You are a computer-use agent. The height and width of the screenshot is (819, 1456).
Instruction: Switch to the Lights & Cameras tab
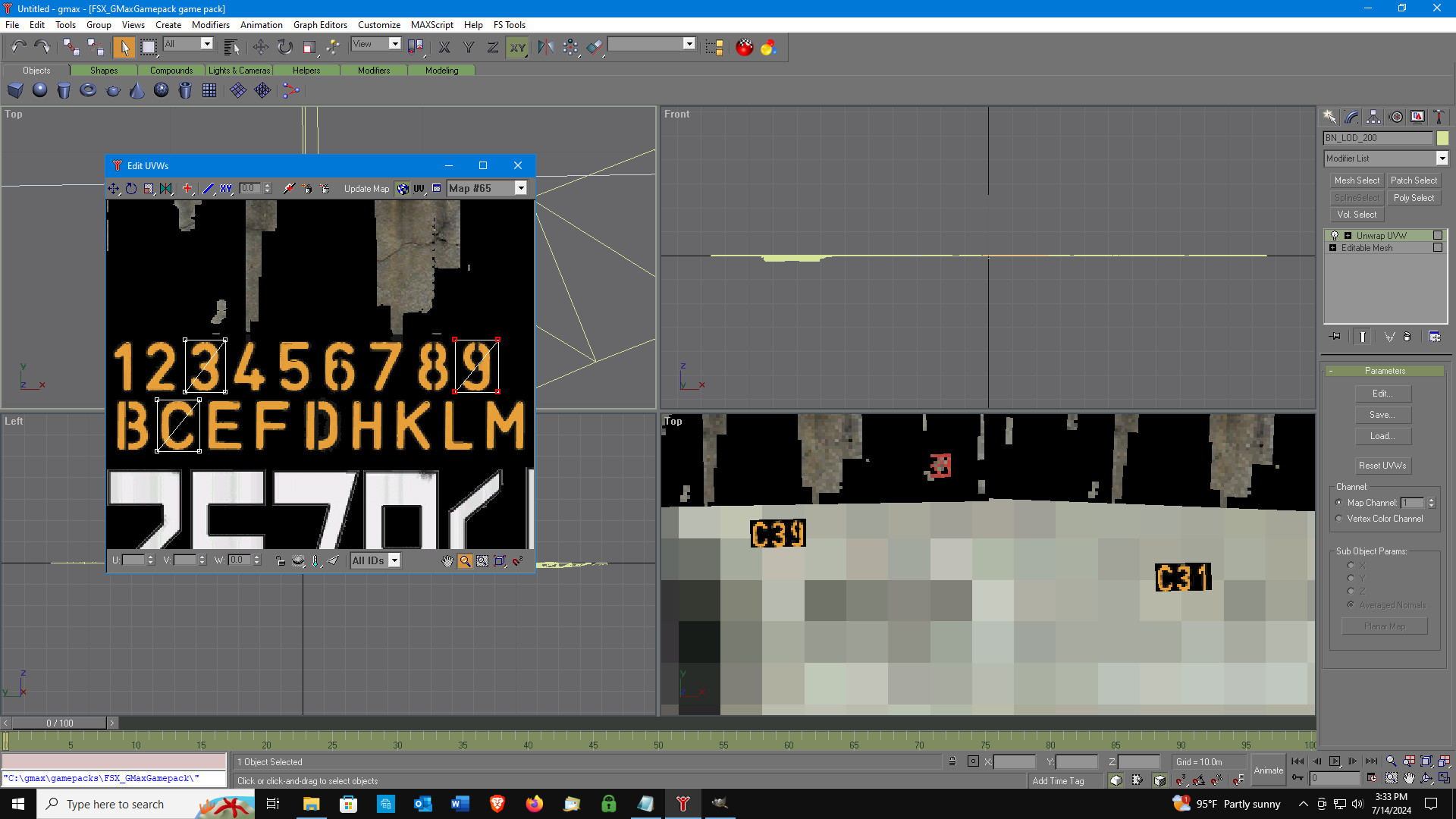(239, 71)
